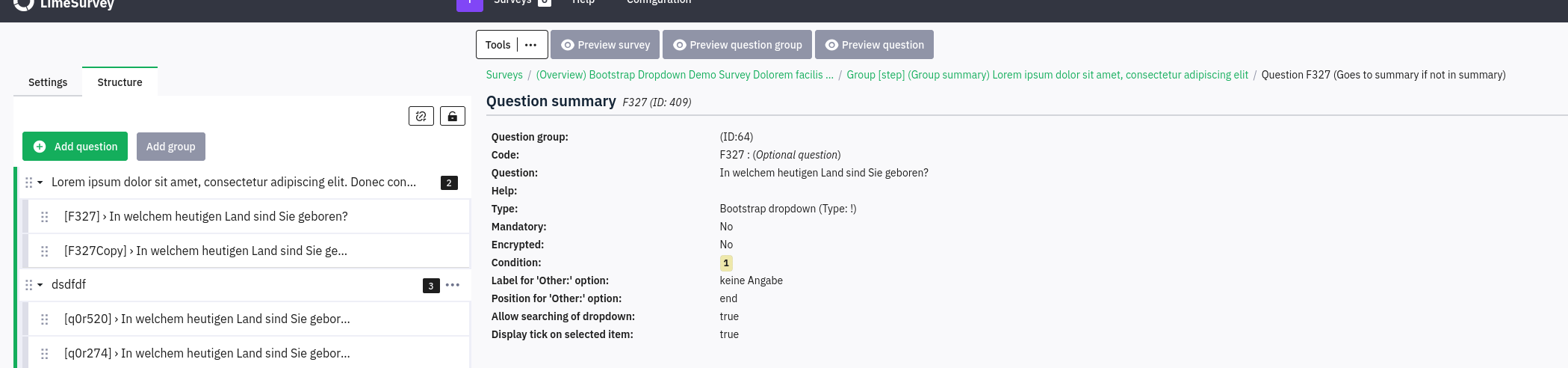Click the green Add question button
The image size is (1568, 368).
point(75,147)
